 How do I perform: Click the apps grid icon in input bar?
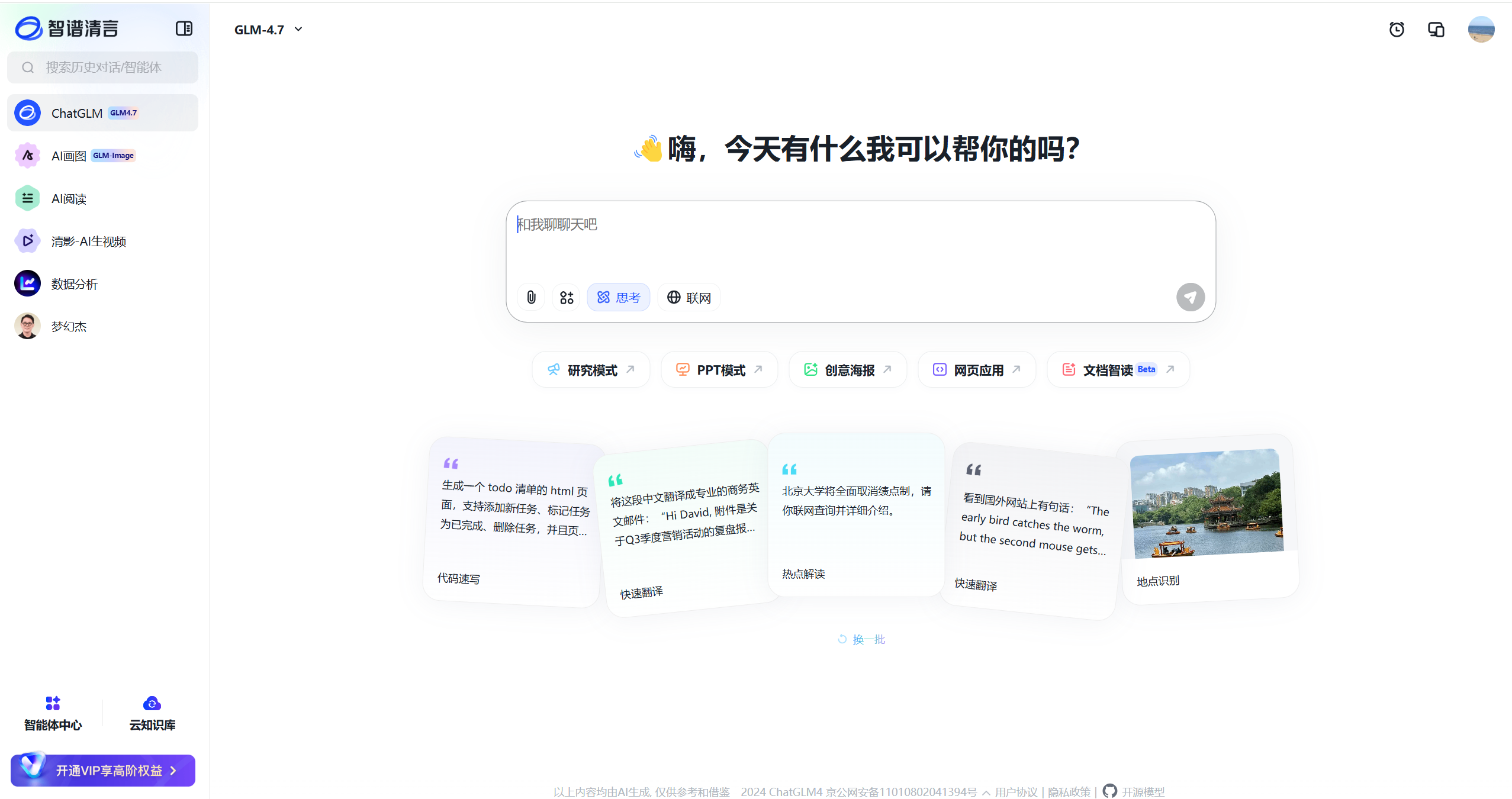[x=565, y=297]
